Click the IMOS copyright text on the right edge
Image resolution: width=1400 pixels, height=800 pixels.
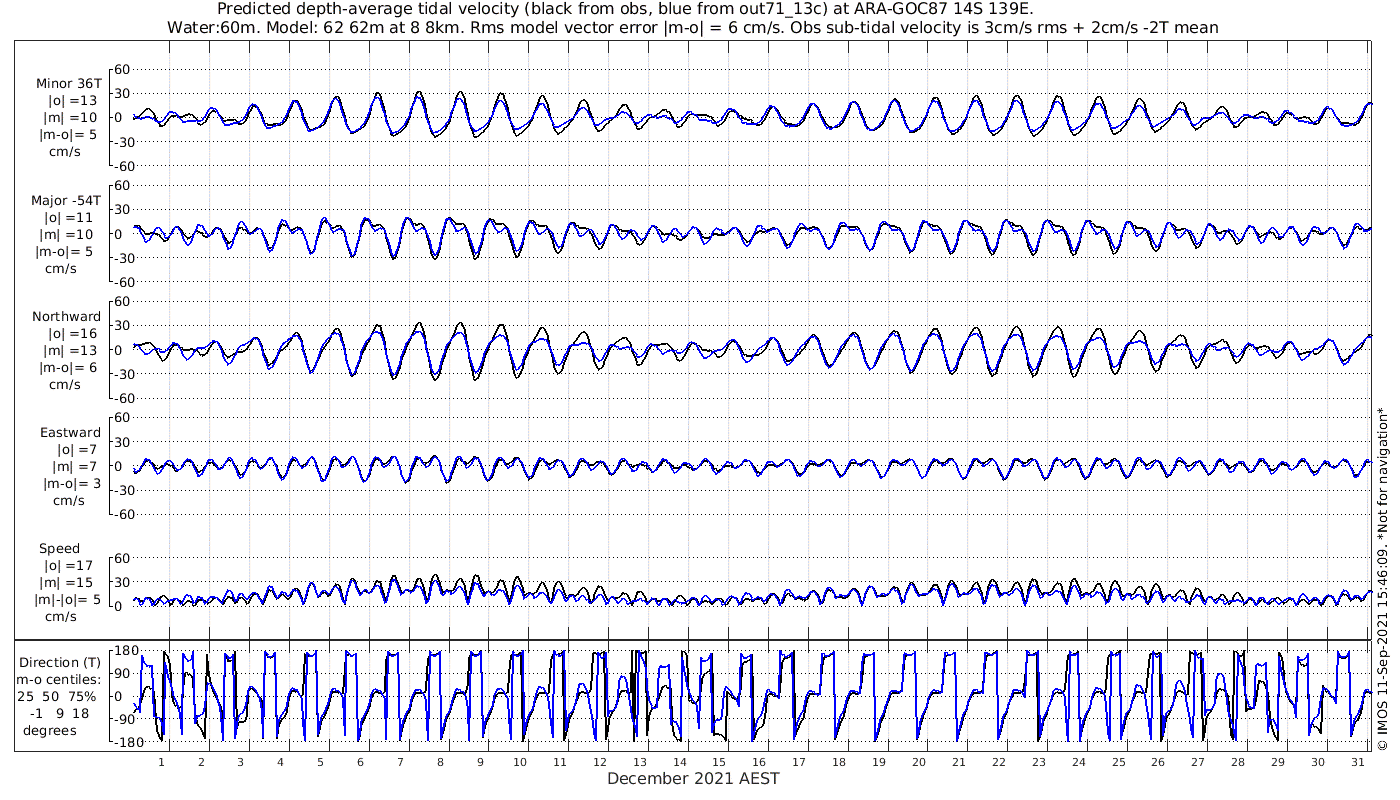click(1382, 578)
